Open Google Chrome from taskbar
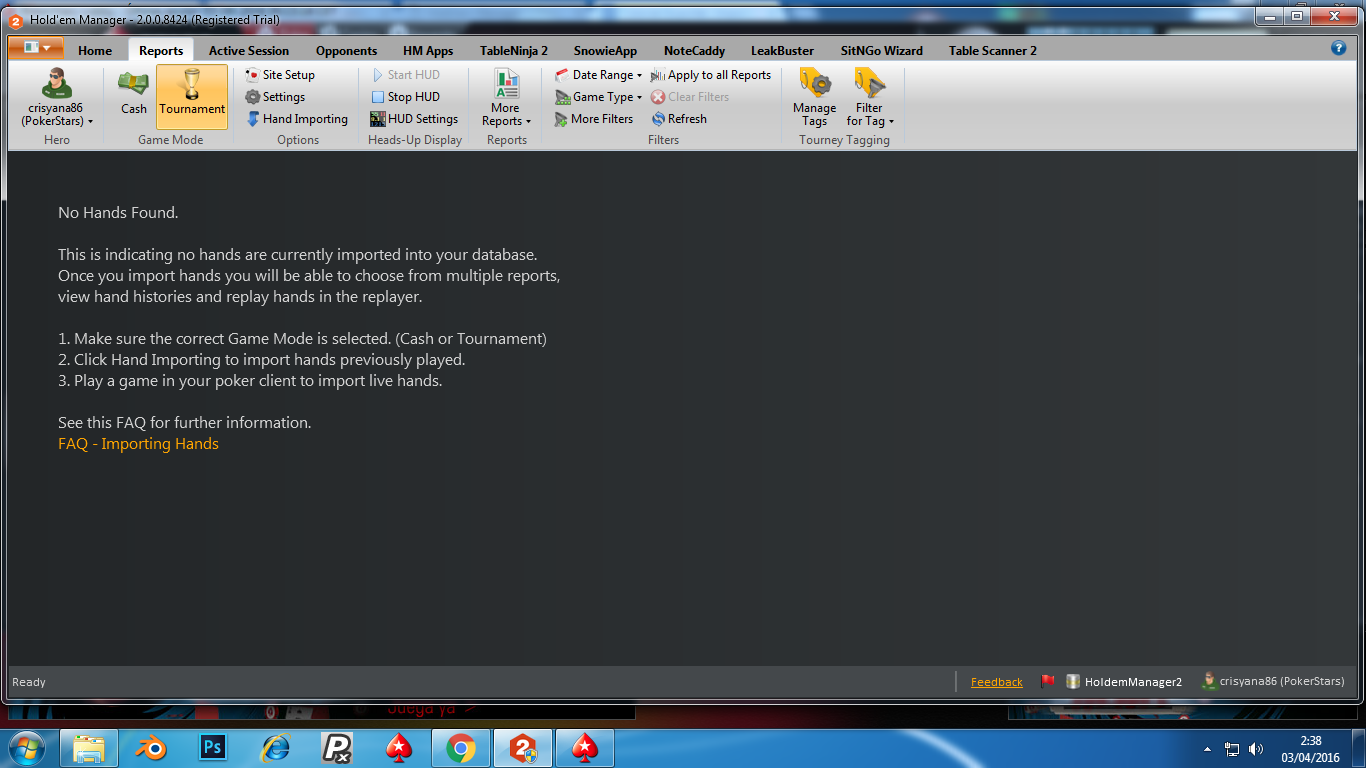This screenshot has height=768, width=1366. click(x=461, y=748)
